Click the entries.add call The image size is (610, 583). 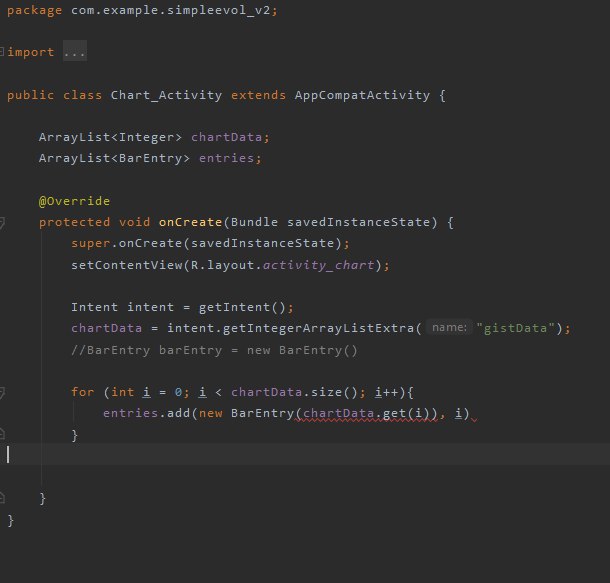[146, 413]
